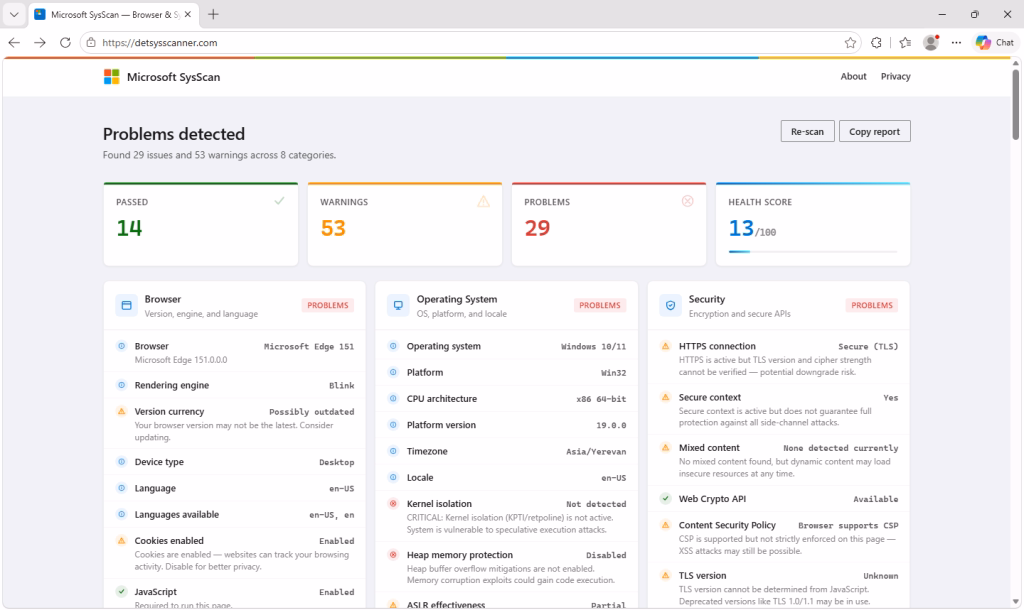Click the Warnings count 53
This screenshot has height=610, width=1024.
pyautogui.click(x=333, y=228)
